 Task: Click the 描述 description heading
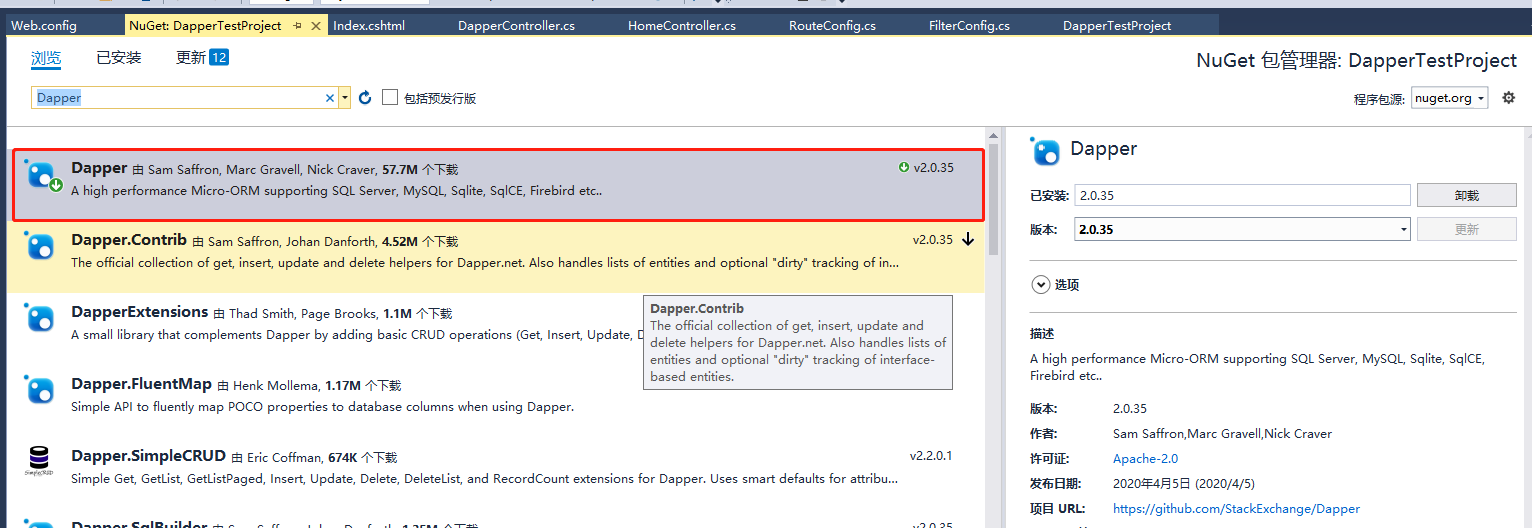point(1042,334)
